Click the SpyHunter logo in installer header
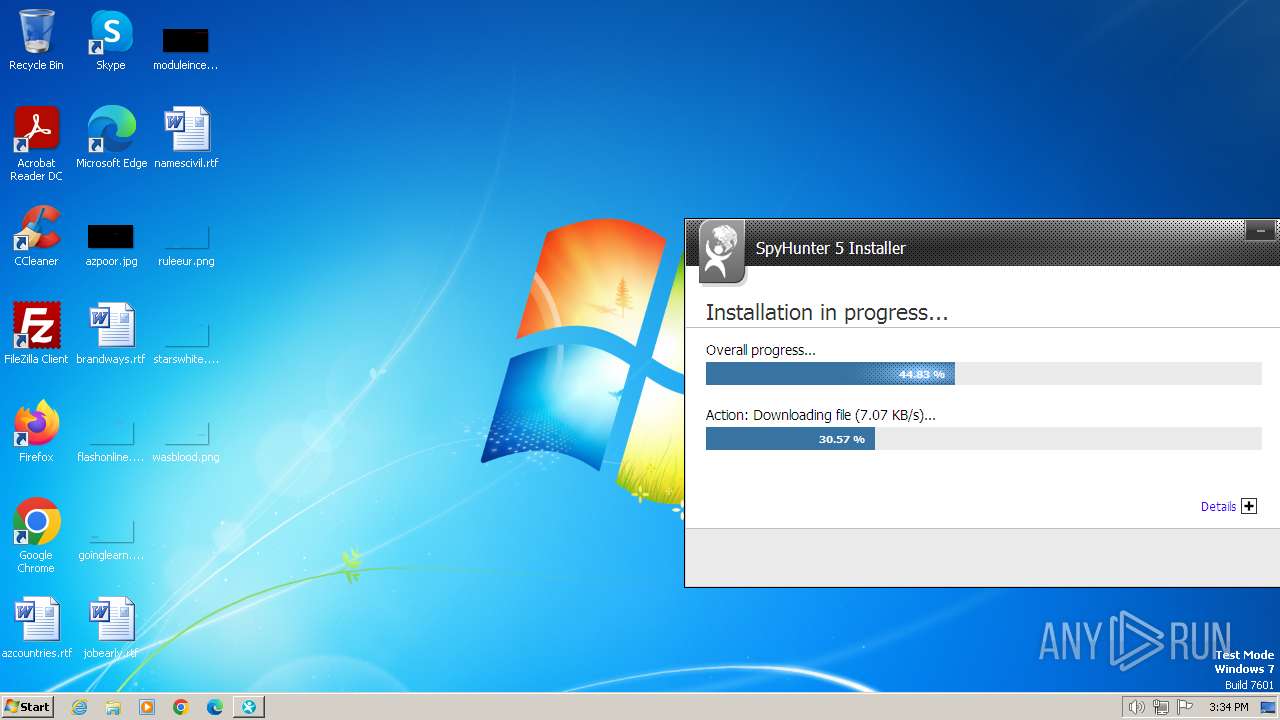The image size is (1280, 720). click(722, 251)
